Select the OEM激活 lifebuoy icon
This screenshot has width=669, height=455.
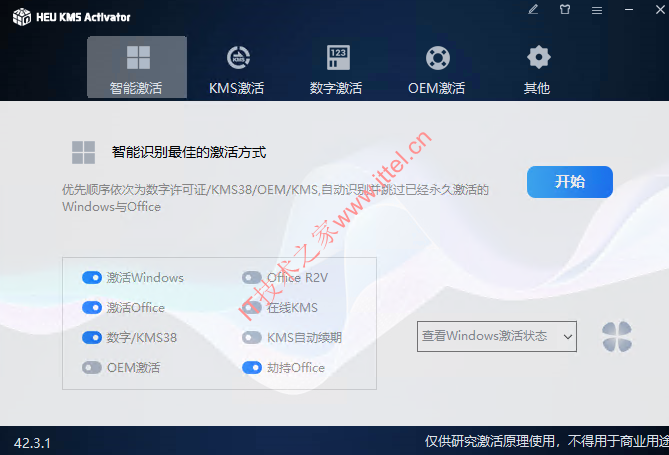438,58
